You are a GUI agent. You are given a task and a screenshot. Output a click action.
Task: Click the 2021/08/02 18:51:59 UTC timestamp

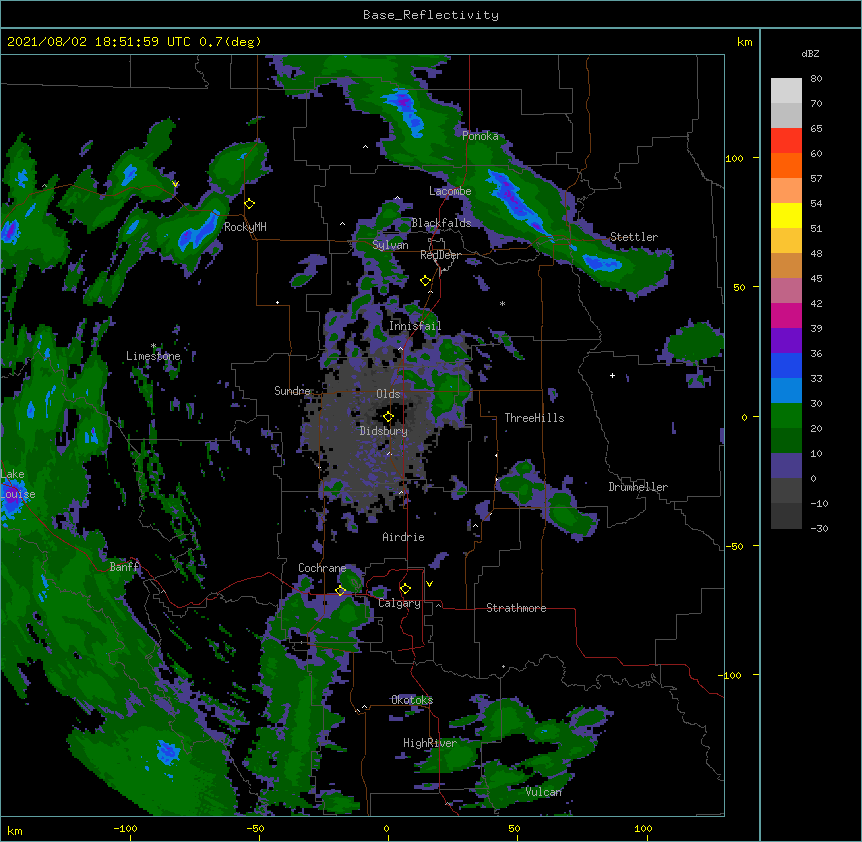point(98,42)
